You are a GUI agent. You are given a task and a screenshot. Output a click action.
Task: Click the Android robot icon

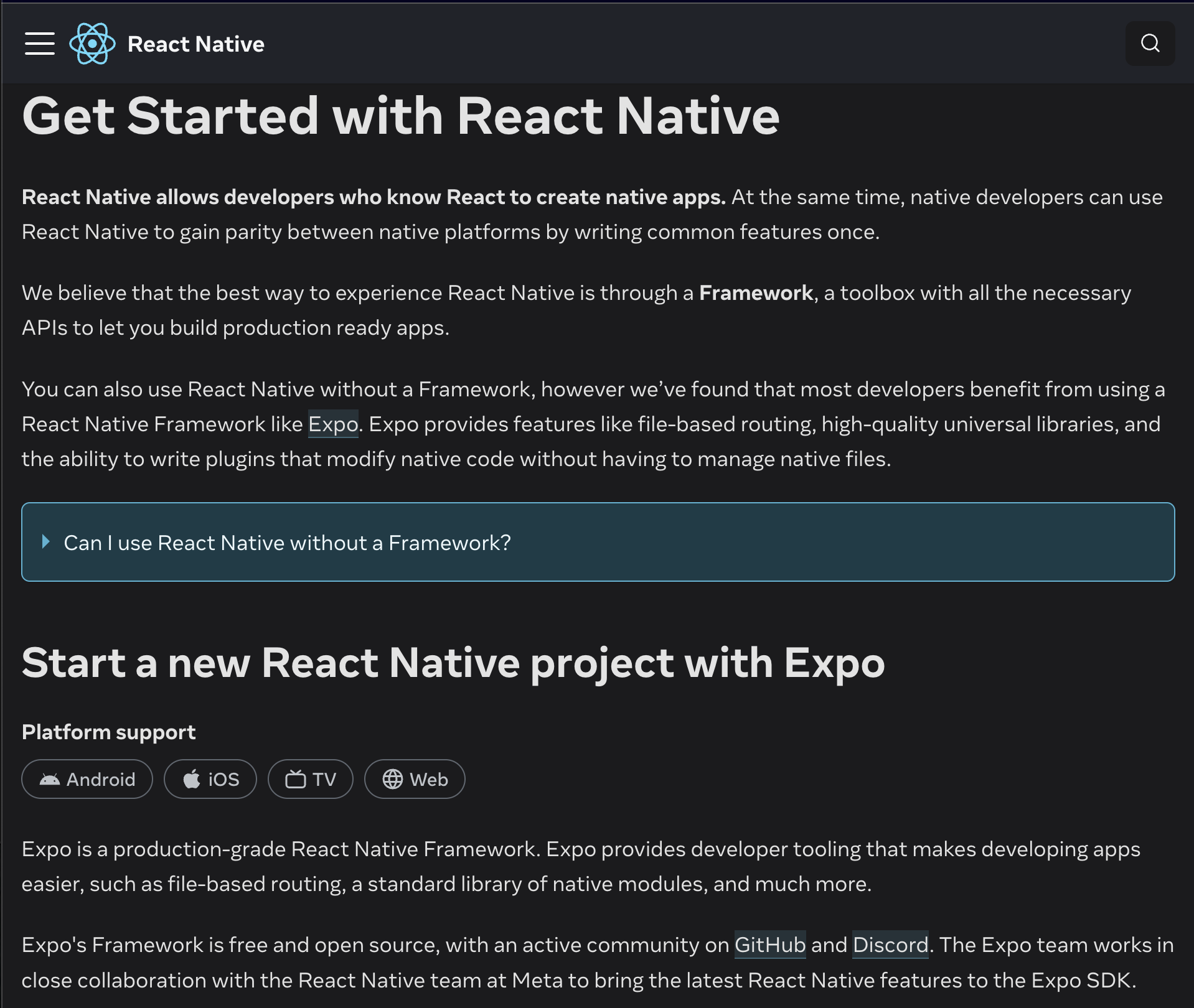50,779
